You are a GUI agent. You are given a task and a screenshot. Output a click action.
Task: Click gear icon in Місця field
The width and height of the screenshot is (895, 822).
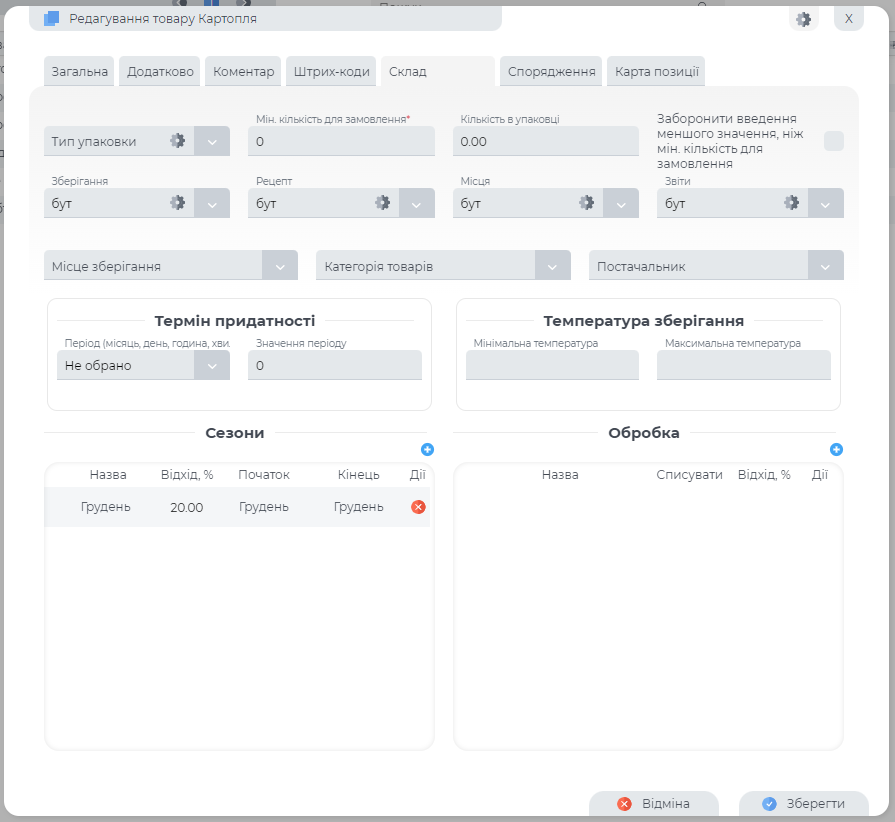coord(587,203)
